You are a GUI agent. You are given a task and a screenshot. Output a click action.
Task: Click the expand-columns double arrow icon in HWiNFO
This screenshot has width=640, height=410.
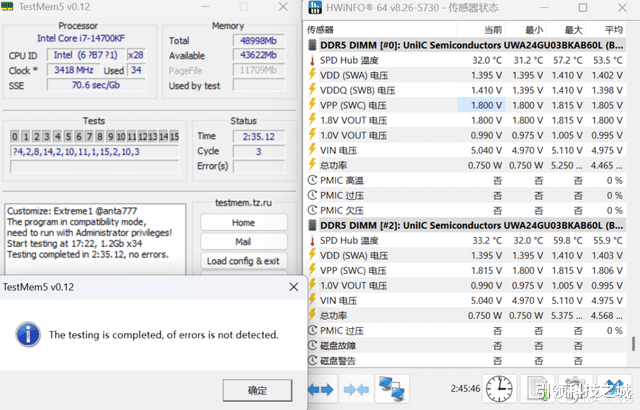321,390
